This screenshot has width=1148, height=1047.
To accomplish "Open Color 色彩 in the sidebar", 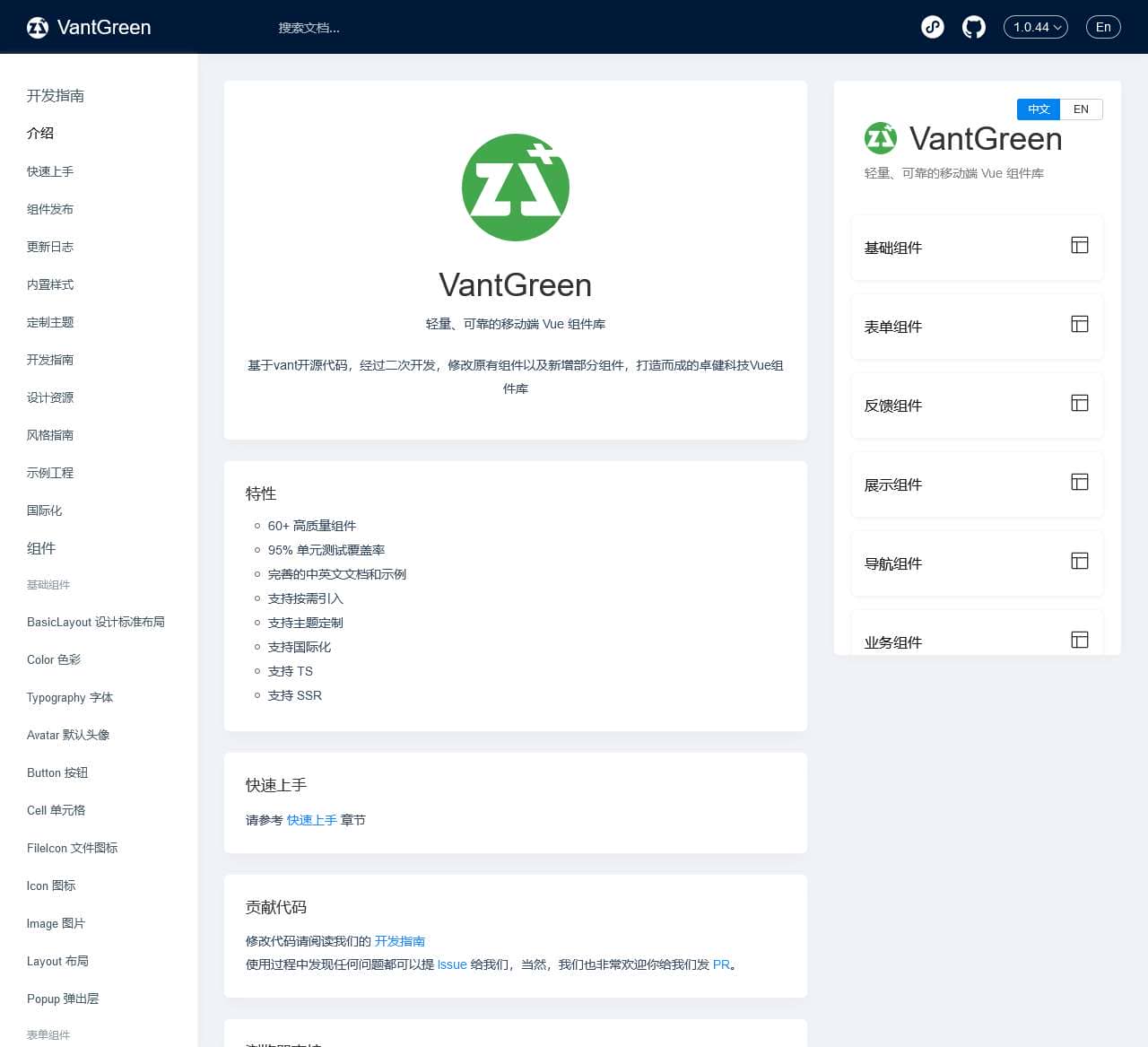I will pyautogui.click(x=54, y=659).
